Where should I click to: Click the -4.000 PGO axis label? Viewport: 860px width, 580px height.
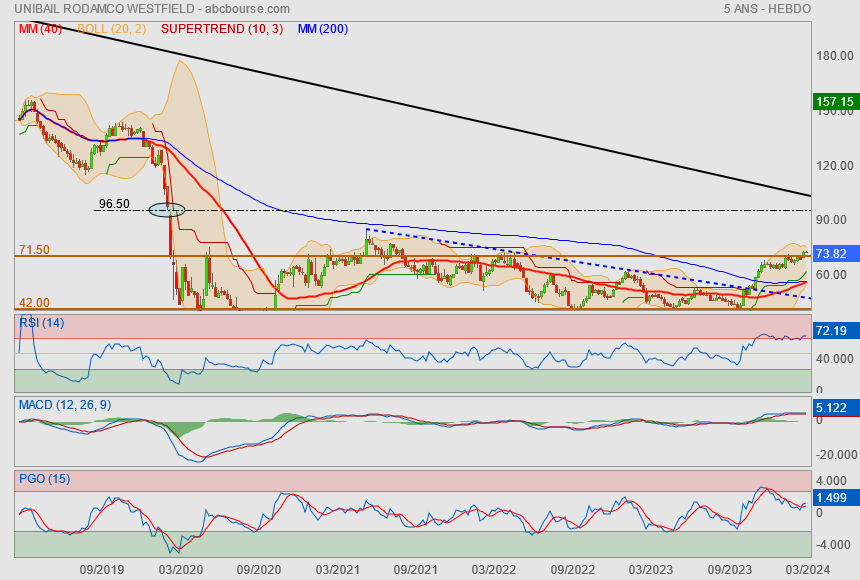833,545
